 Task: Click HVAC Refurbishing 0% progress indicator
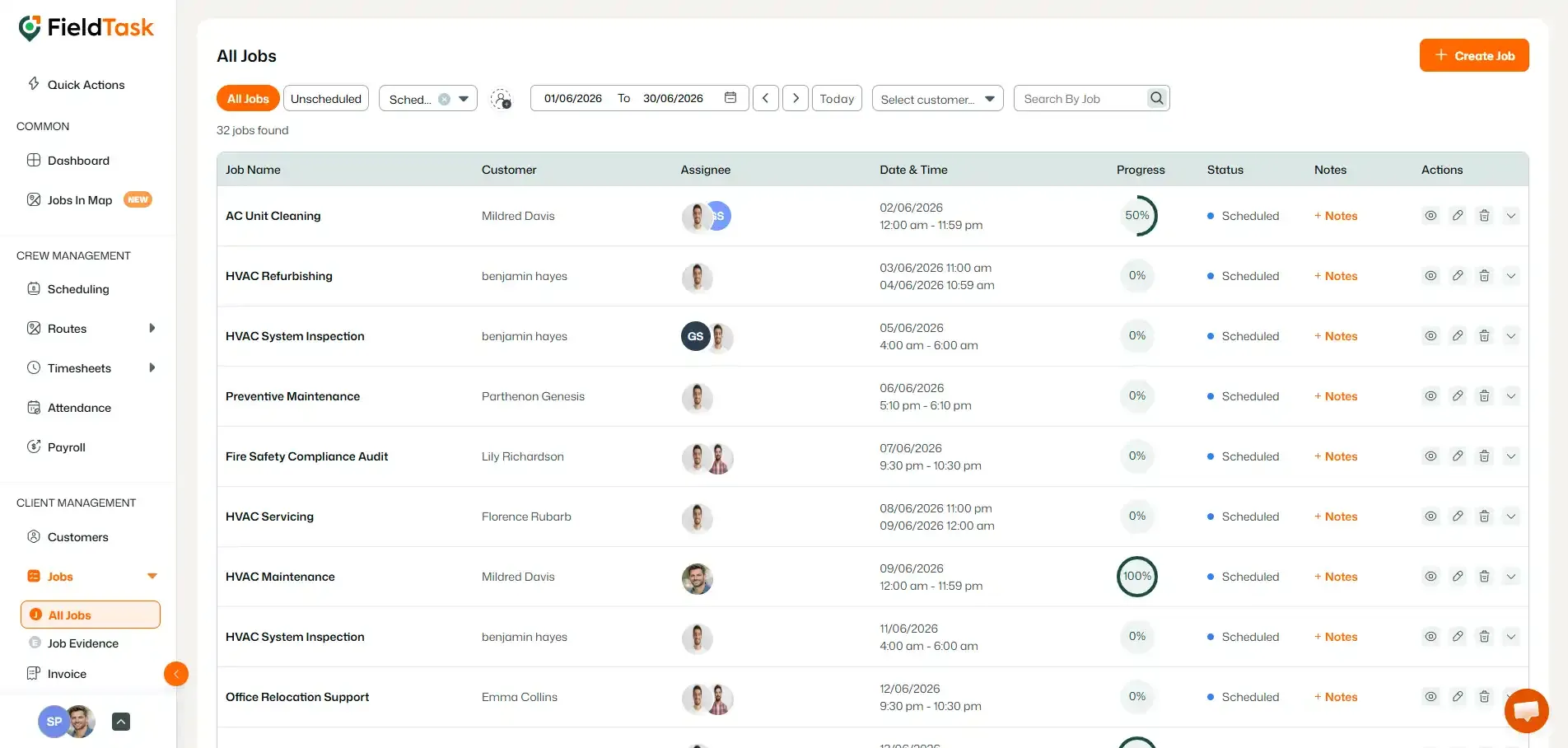pyautogui.click(x=1137, y=276)
